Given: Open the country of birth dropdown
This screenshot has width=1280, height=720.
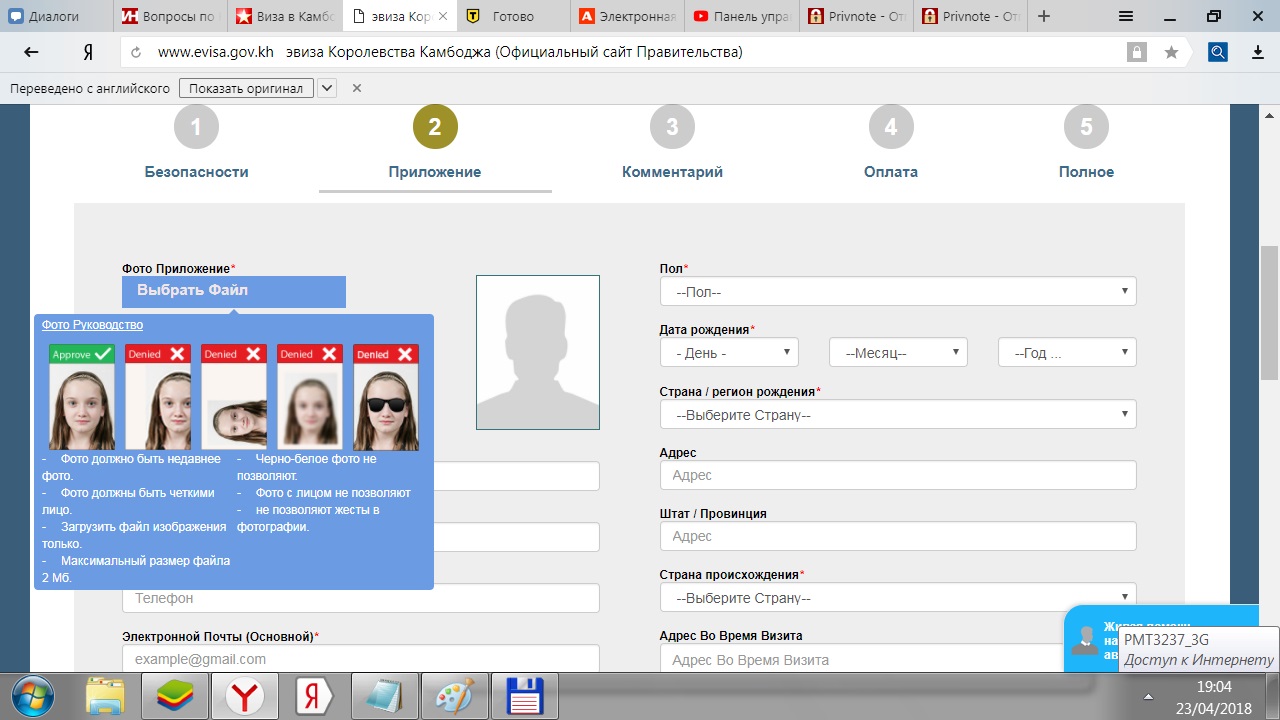Looking at the screenshot, I should coord(897,414).
